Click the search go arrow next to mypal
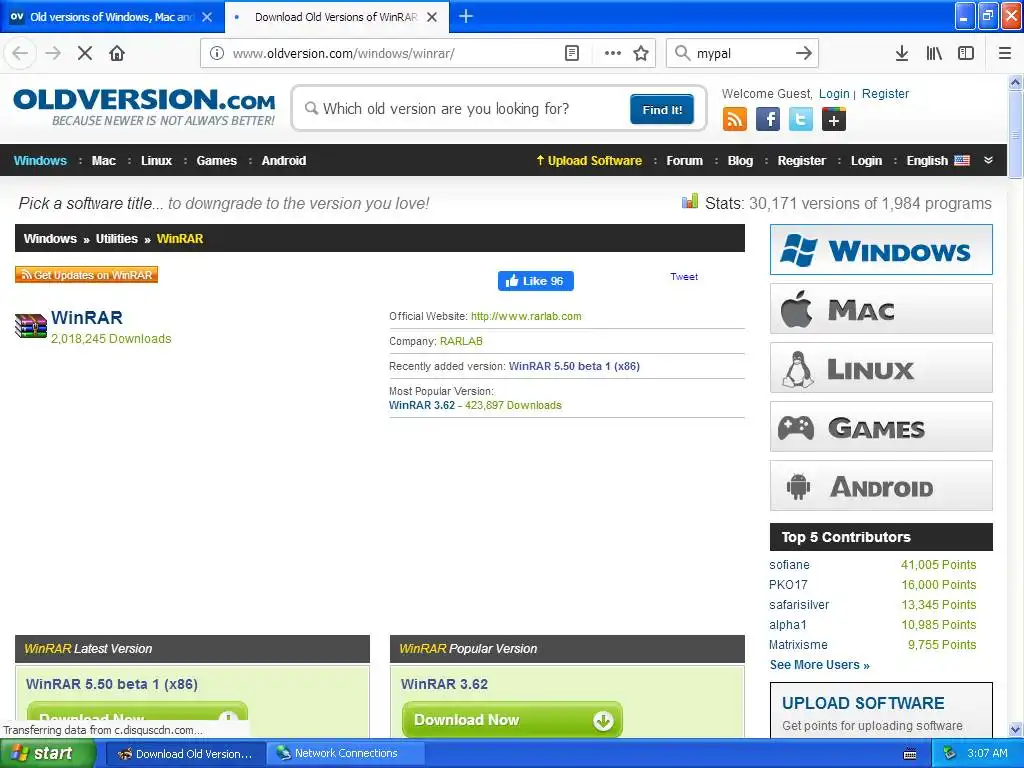The image size is (1024, 768). pos(804,53)
